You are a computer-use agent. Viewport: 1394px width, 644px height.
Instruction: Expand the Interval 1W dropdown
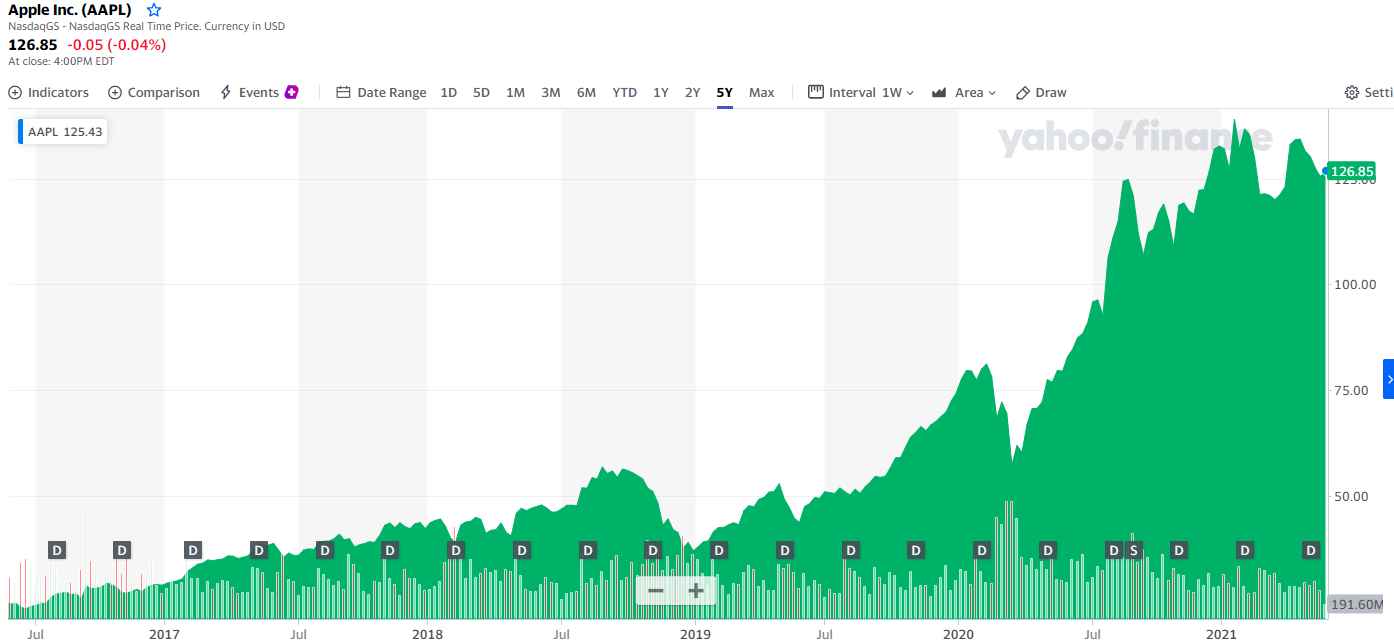(861, 93)
